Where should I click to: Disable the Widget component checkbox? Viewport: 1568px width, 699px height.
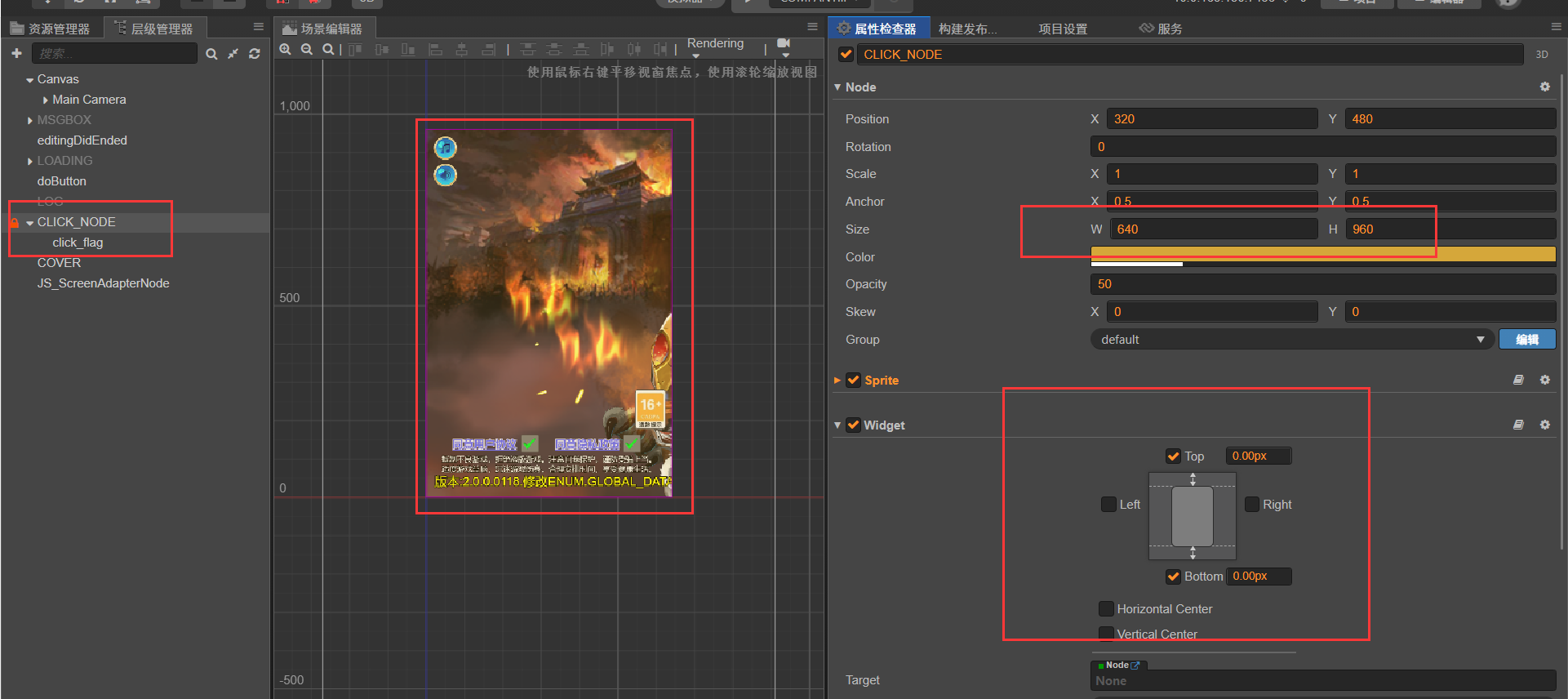click(x=854, y=425)
